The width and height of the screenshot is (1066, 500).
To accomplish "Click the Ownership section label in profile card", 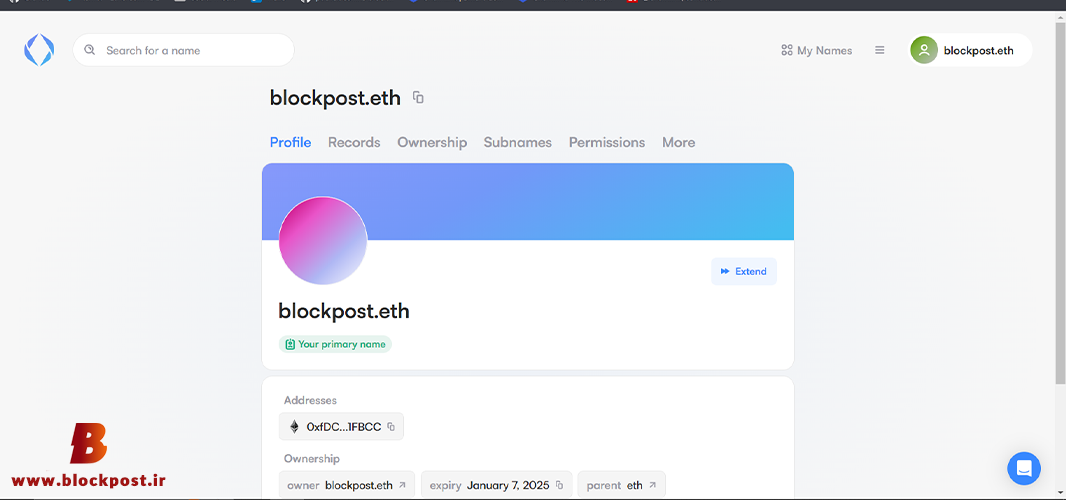I will (311, 459).
